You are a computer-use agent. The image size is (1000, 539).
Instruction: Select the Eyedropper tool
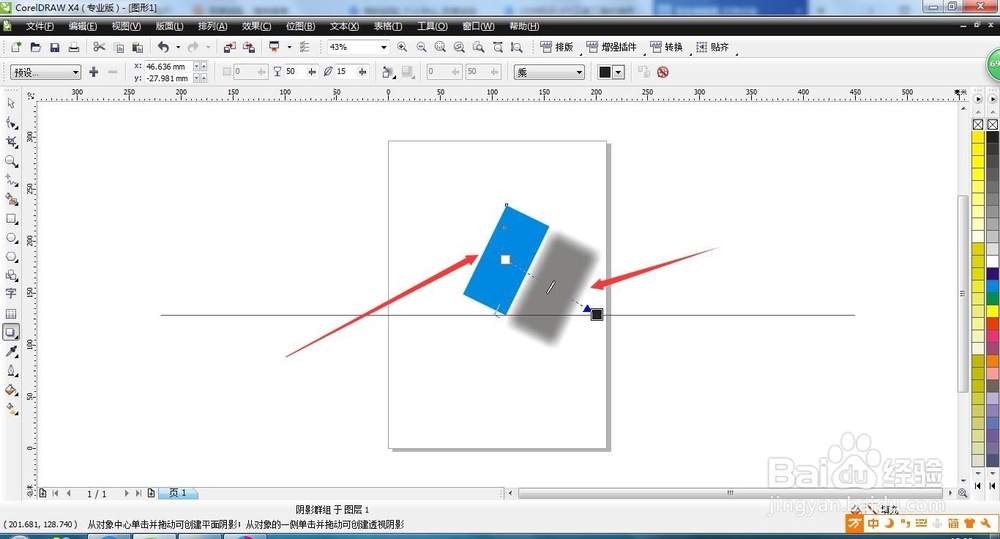coord(11,351)
